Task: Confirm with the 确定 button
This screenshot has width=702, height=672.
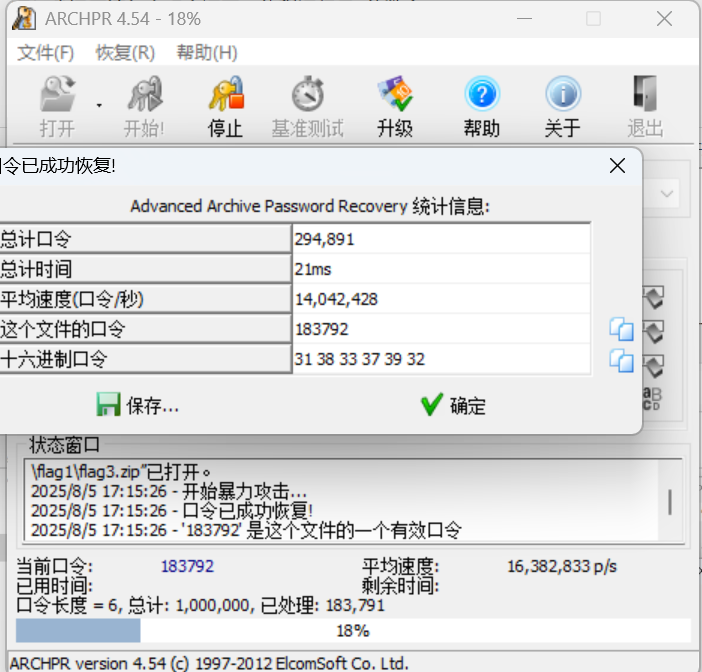Action: (454, 405)
